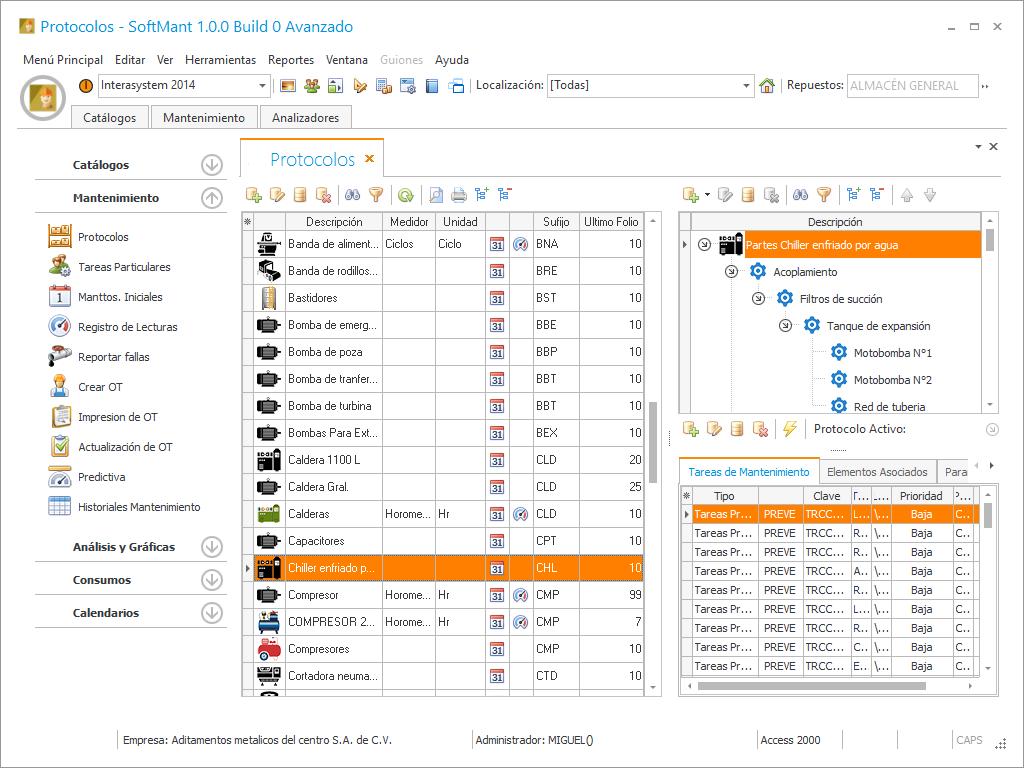
Task: Open print preview with the magnifier page icon
Action: click(x=436, y=195)
